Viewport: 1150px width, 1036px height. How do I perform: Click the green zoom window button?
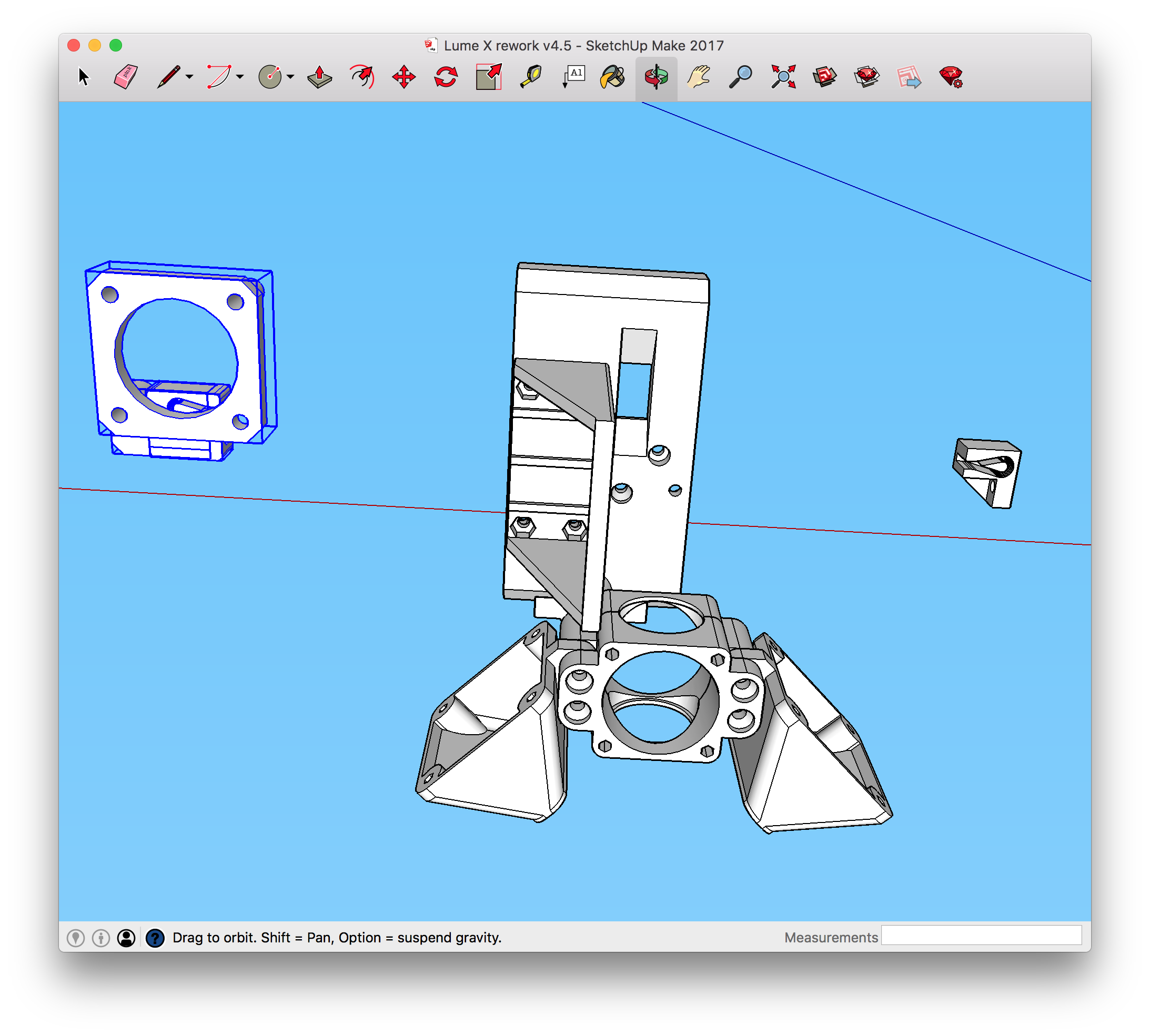[x=116, y=46]
